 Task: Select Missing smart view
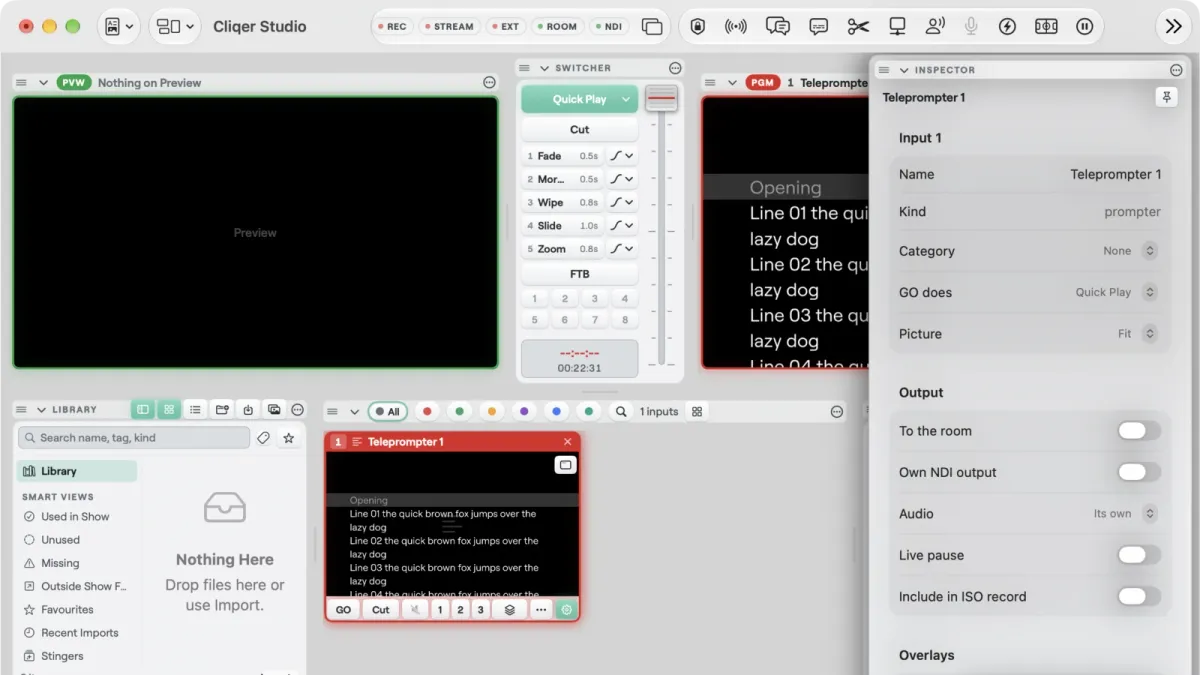click(60, 563)
